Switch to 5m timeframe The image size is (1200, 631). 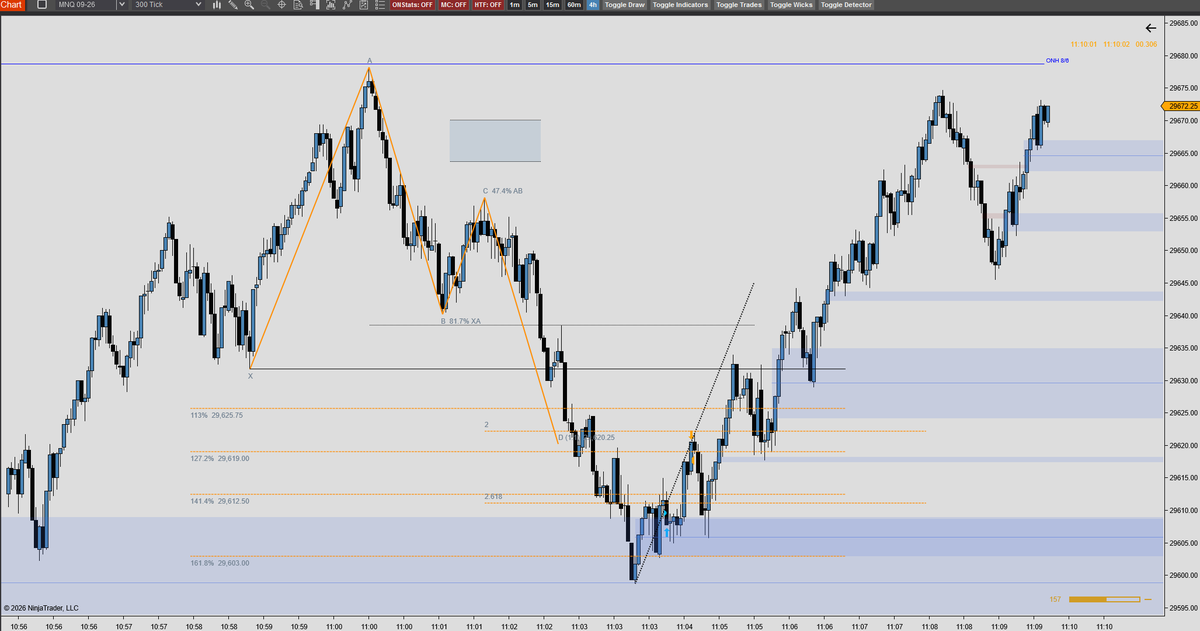click(533, 5)
